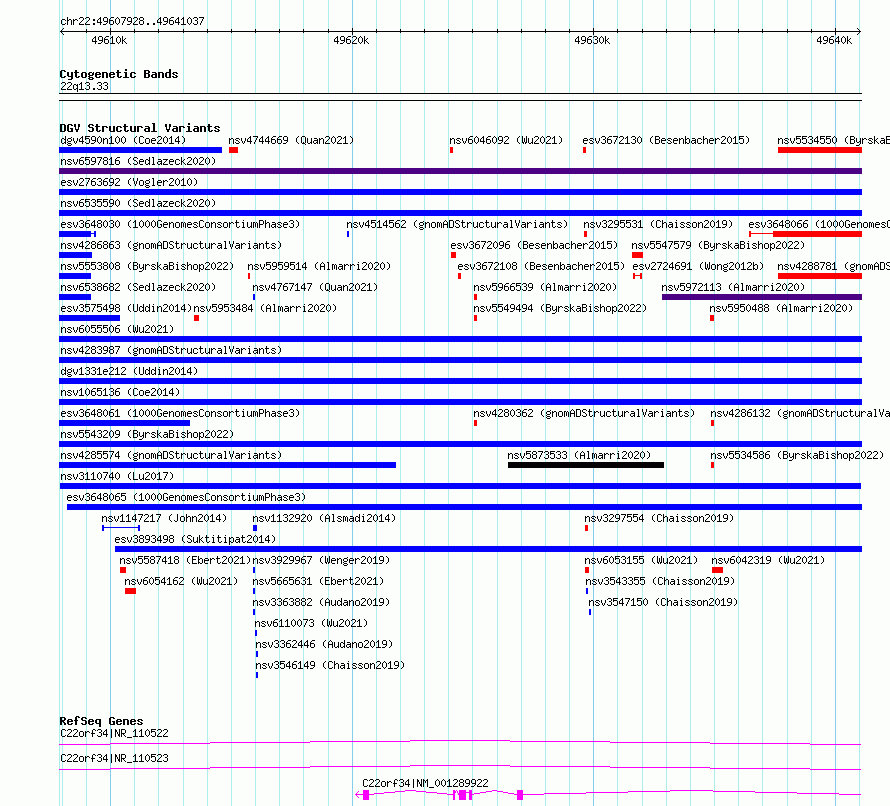
Task: Open the C22orf34|NR_110523 gene entry
Action: [115, 758]
